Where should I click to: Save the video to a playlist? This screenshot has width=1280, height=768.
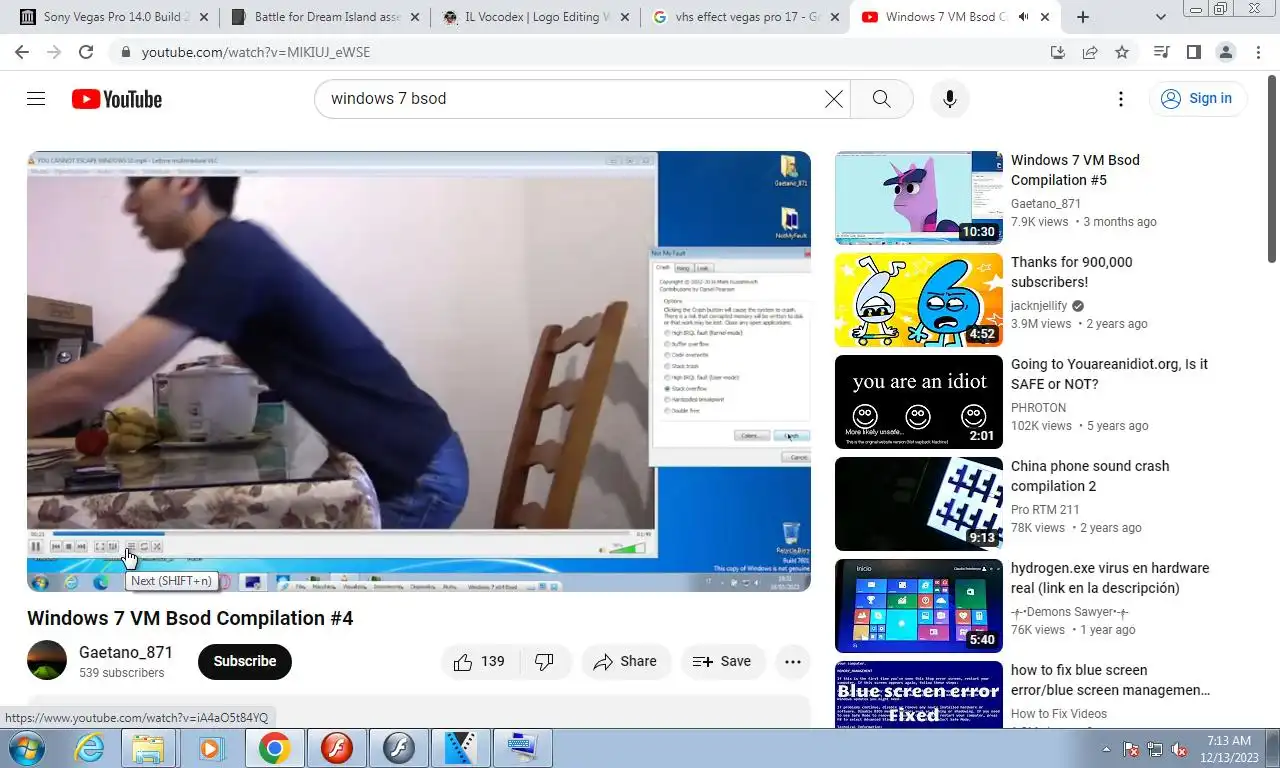click(x=723, y=661)
